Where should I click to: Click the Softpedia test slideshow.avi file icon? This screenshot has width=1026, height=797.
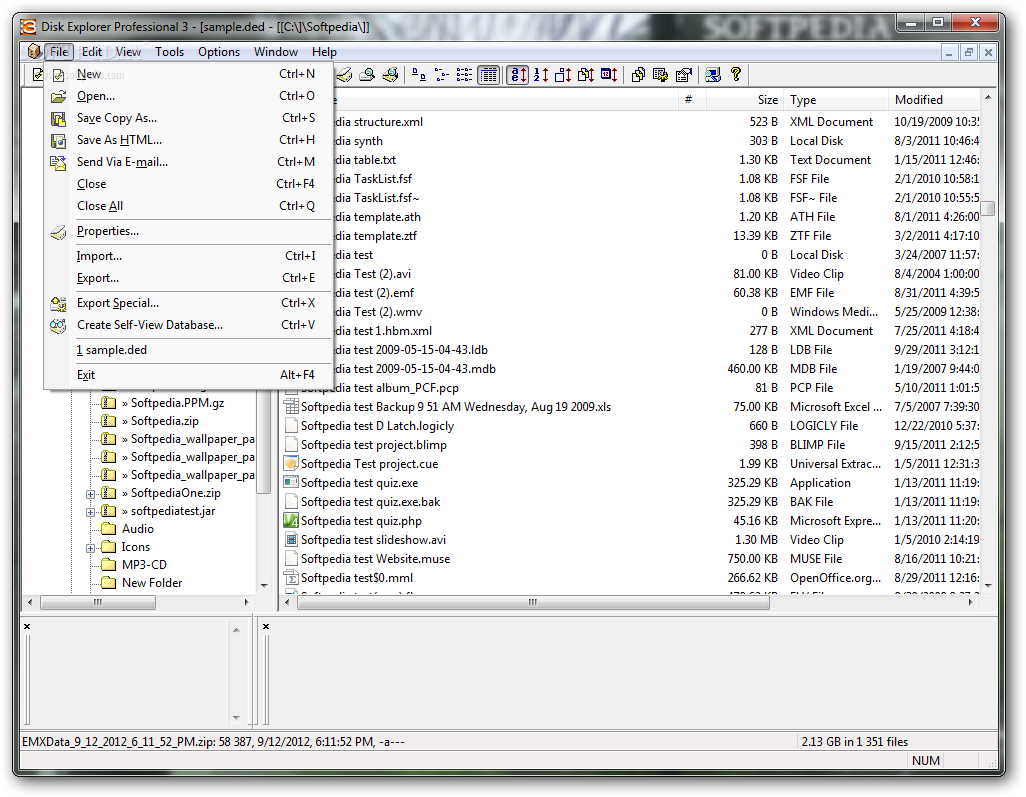click(291, 540)
